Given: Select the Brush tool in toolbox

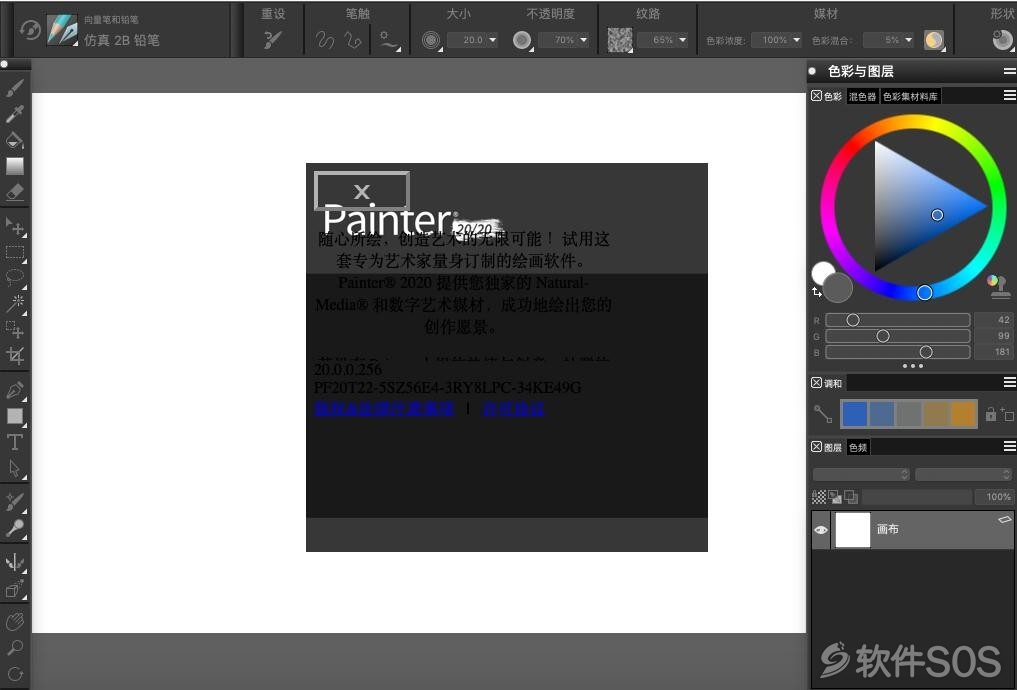Looking at the screenshot, I should tap(14, 88).
